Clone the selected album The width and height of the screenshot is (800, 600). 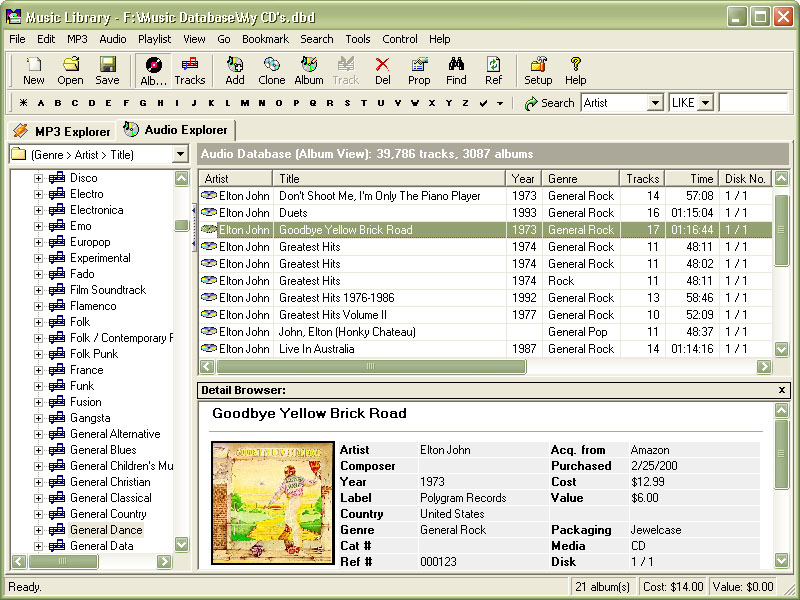pyautogui.click(x=271, y=70)
